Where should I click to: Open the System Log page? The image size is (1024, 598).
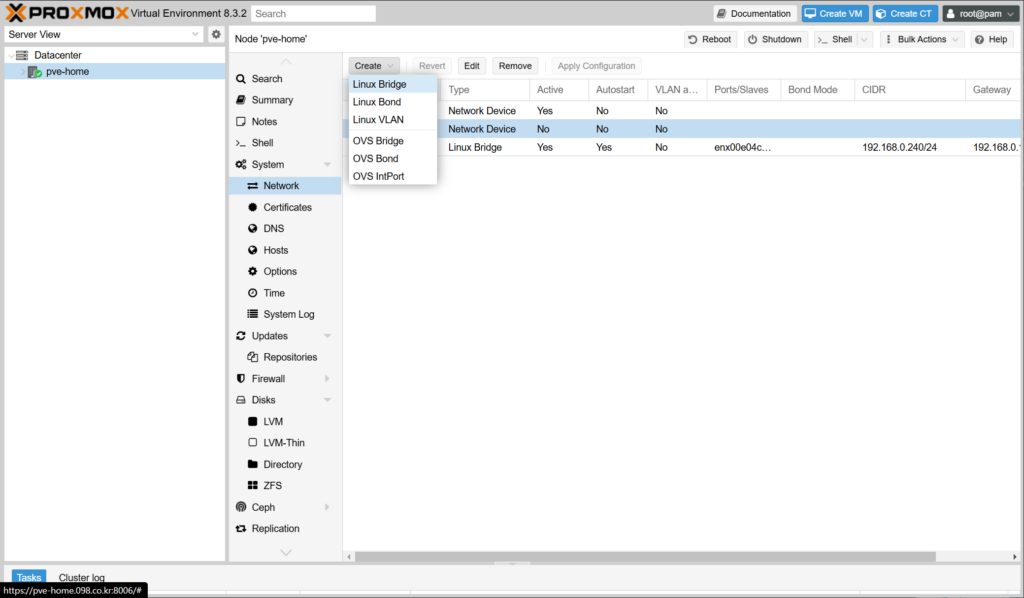(x=288, y=314)
